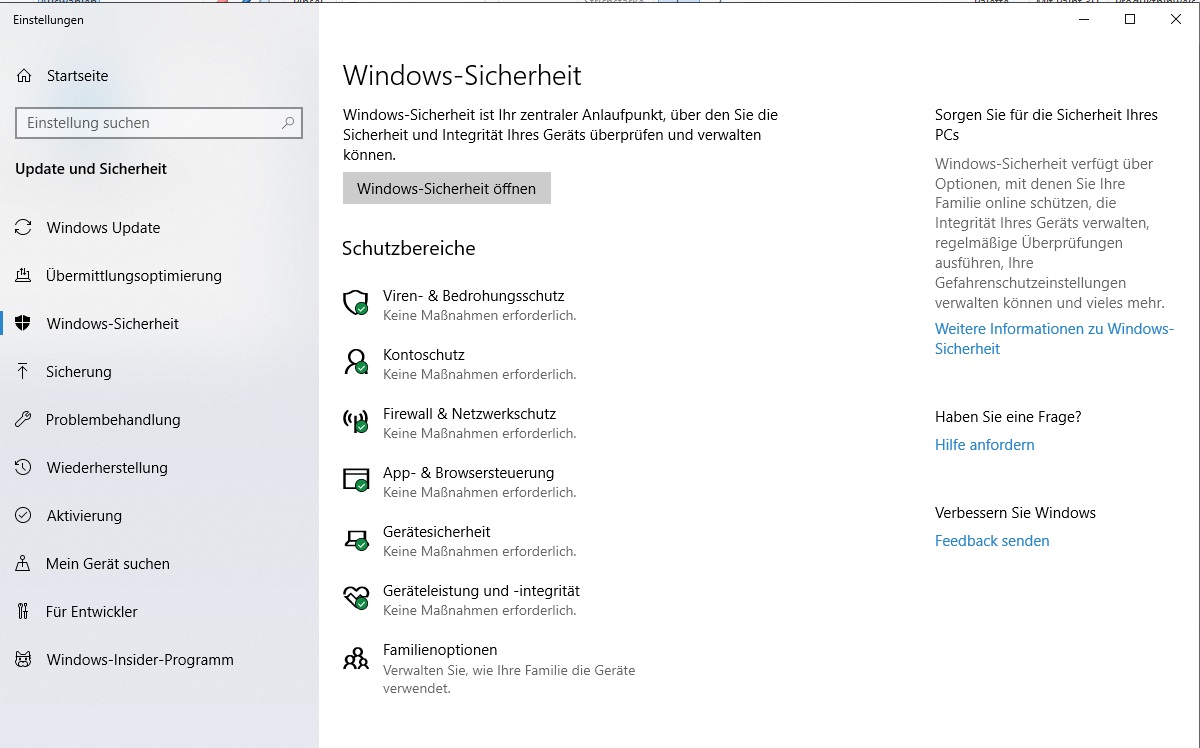Click the Familienoptionen people icon
Screen dimensions: 1200x748
356,658
